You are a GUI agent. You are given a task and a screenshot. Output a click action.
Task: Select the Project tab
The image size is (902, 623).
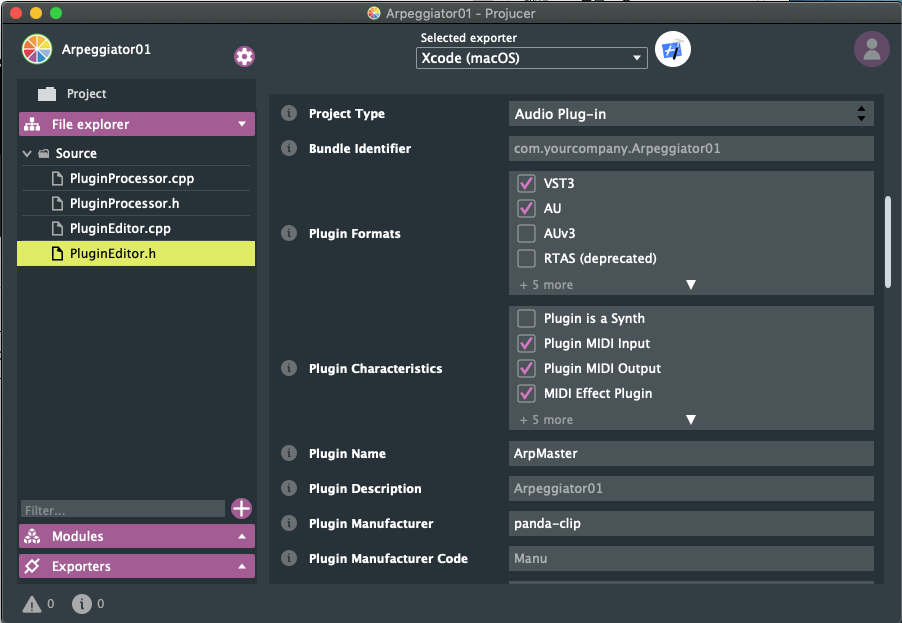coord(136,94)
